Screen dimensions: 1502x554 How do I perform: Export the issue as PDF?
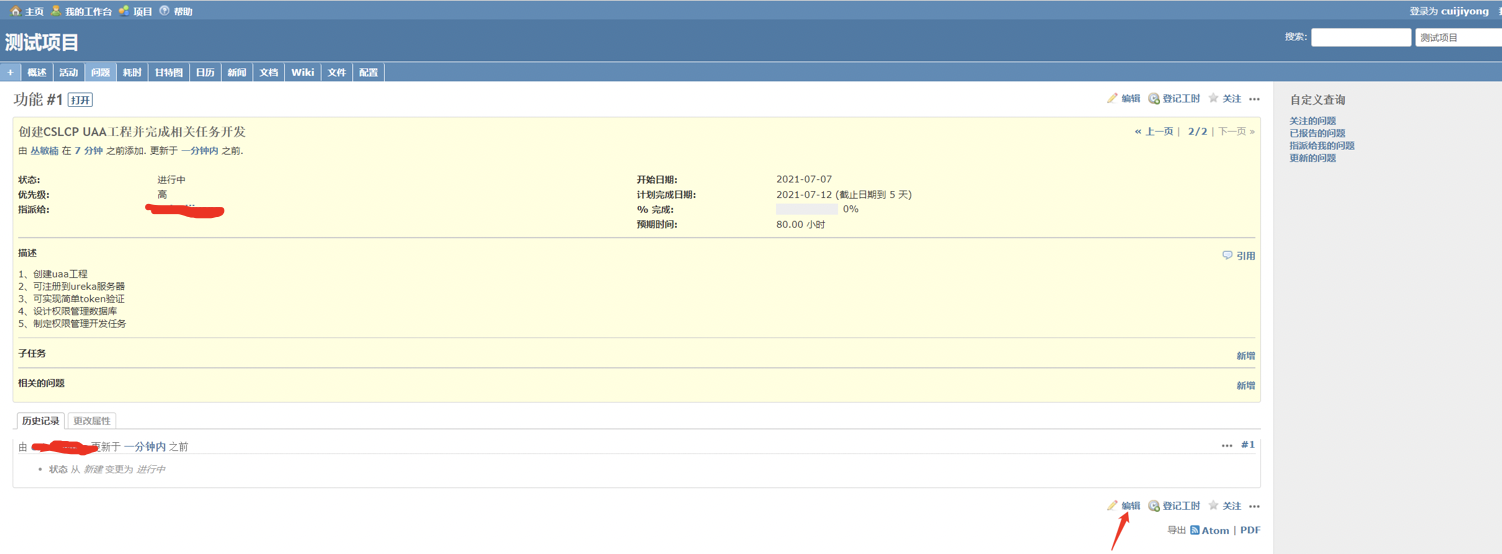(x=1250, y=530)
